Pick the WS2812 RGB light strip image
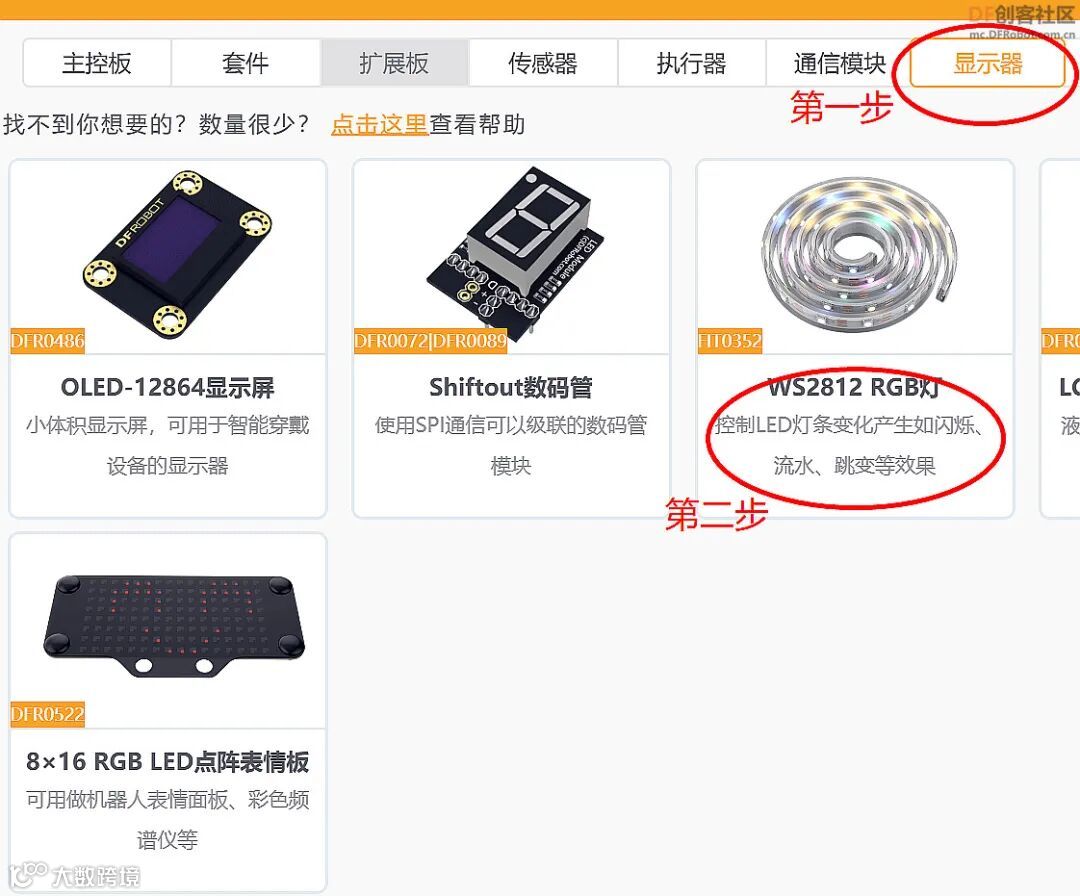The width and height of the screenshot is (1080, 896). coord(859,253)
